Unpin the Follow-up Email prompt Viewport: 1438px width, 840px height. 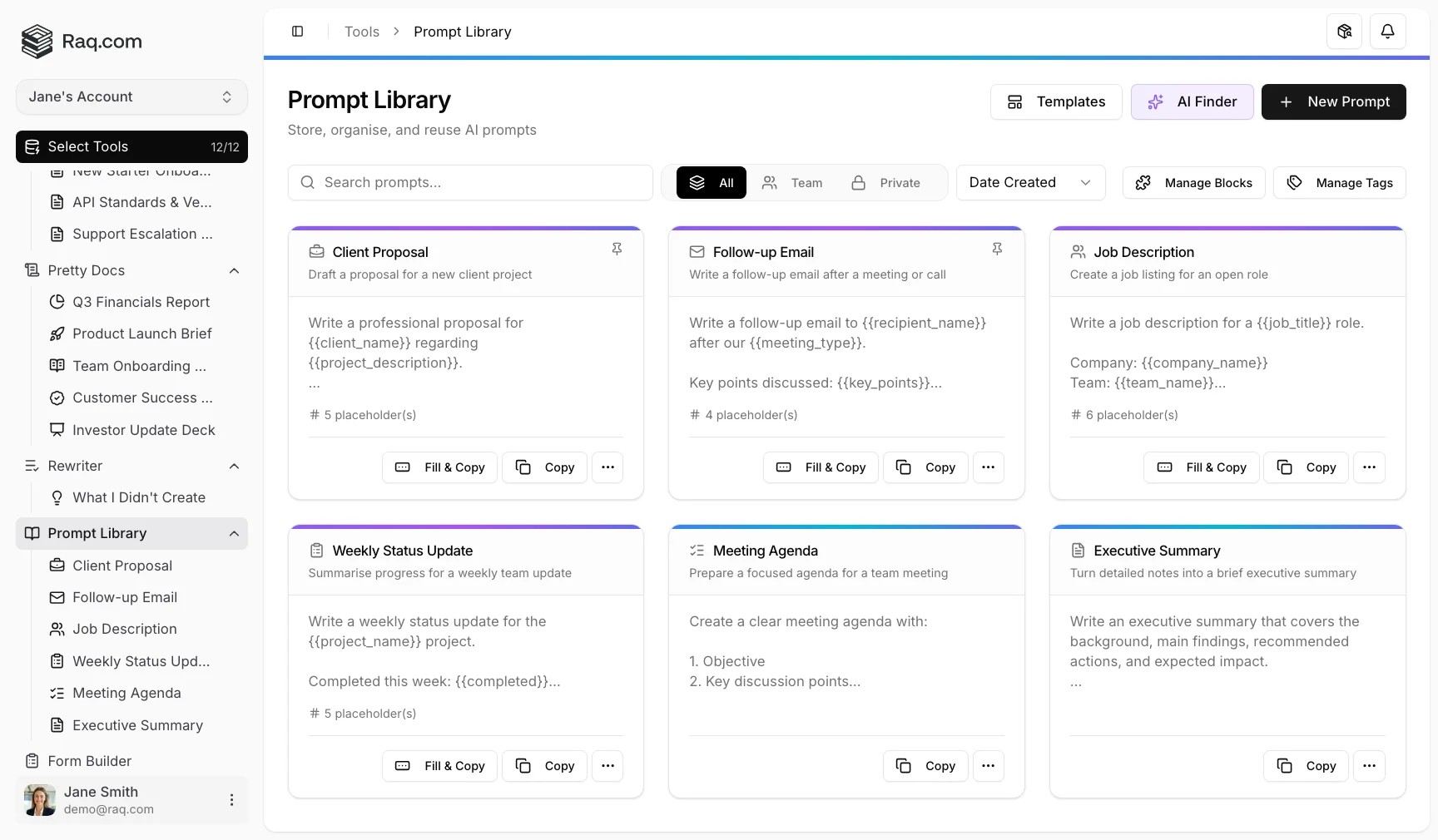(x=997, y=249)
